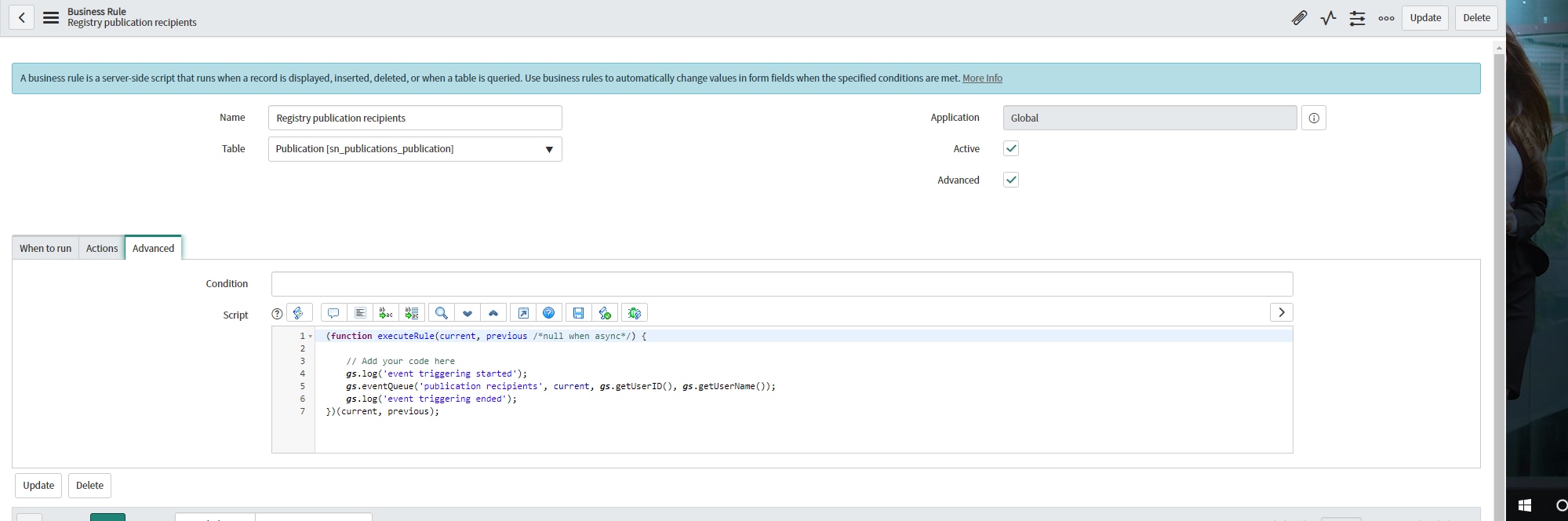Click the Global application field
This screenshot has width=1568, height=521.
pyautogui.click(x=1150, y=118)
